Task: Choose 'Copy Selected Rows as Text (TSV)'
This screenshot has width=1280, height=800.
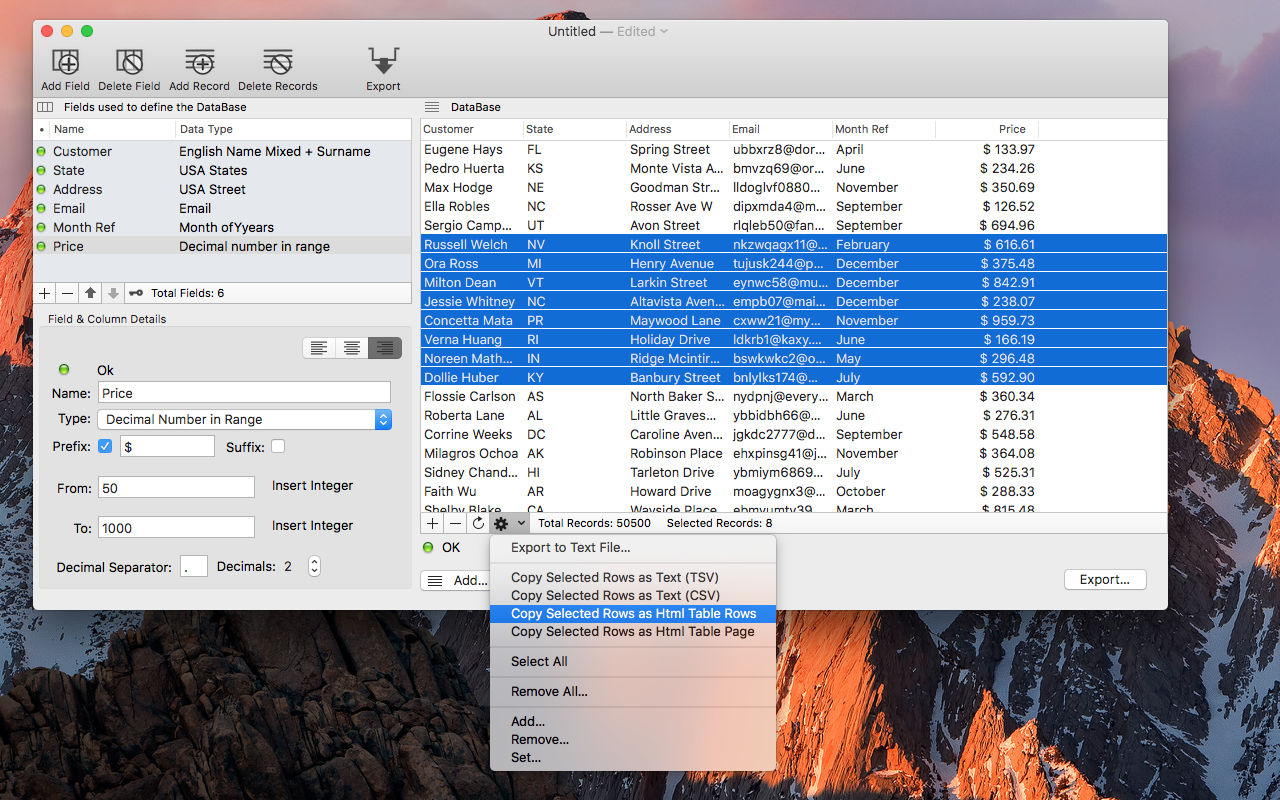Action: (633, 578)
